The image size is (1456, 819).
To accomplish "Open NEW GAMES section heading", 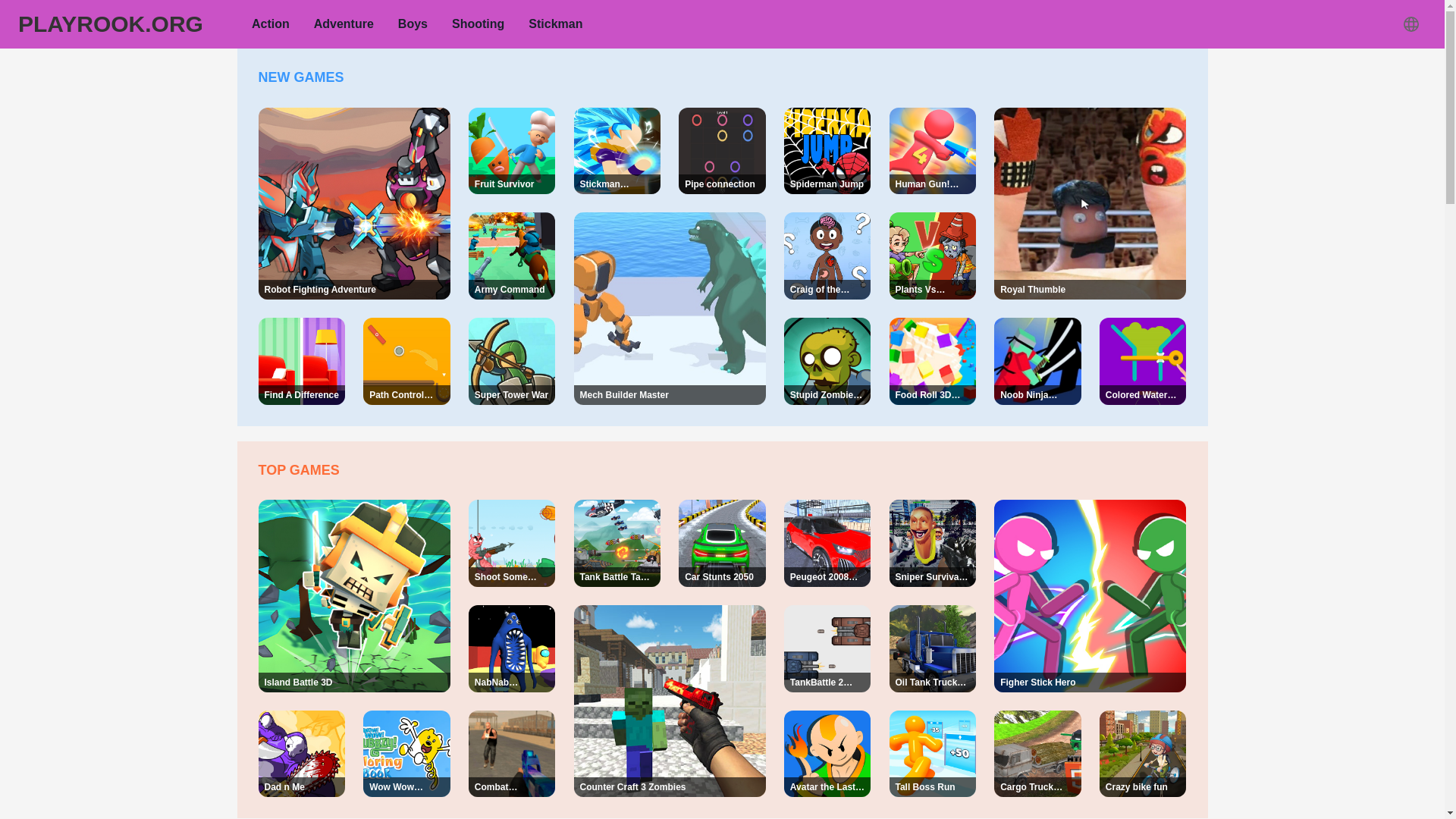I will tap(301, 77).
